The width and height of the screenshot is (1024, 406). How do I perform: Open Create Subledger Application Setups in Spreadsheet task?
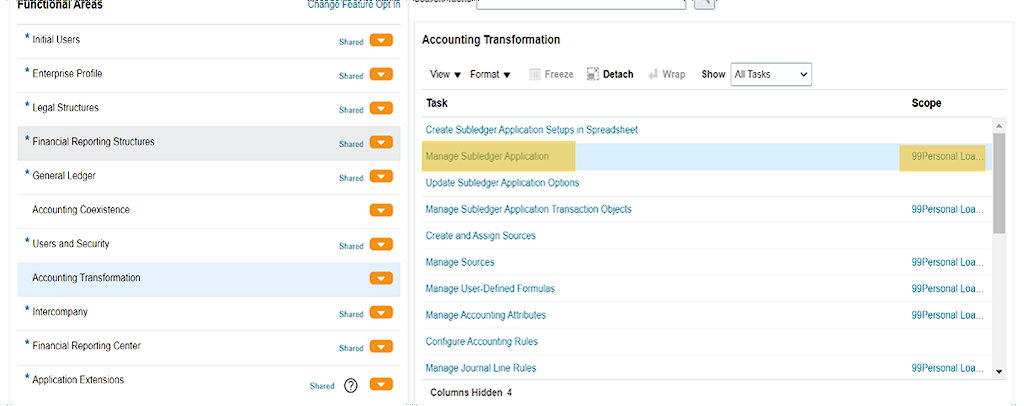coord(531,130)
